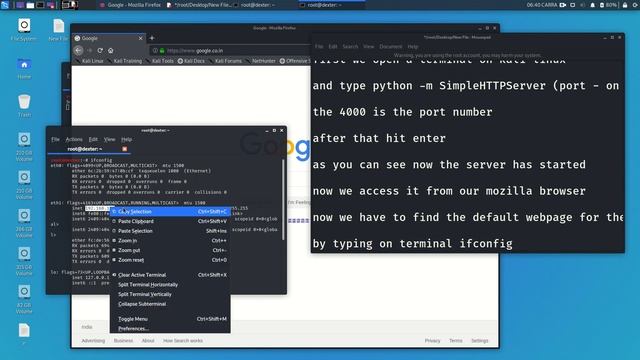This screenshot has width=640, height=360.
Task: Open the terminal File menu
Action: pyautogui.click(x=55, y=139)
